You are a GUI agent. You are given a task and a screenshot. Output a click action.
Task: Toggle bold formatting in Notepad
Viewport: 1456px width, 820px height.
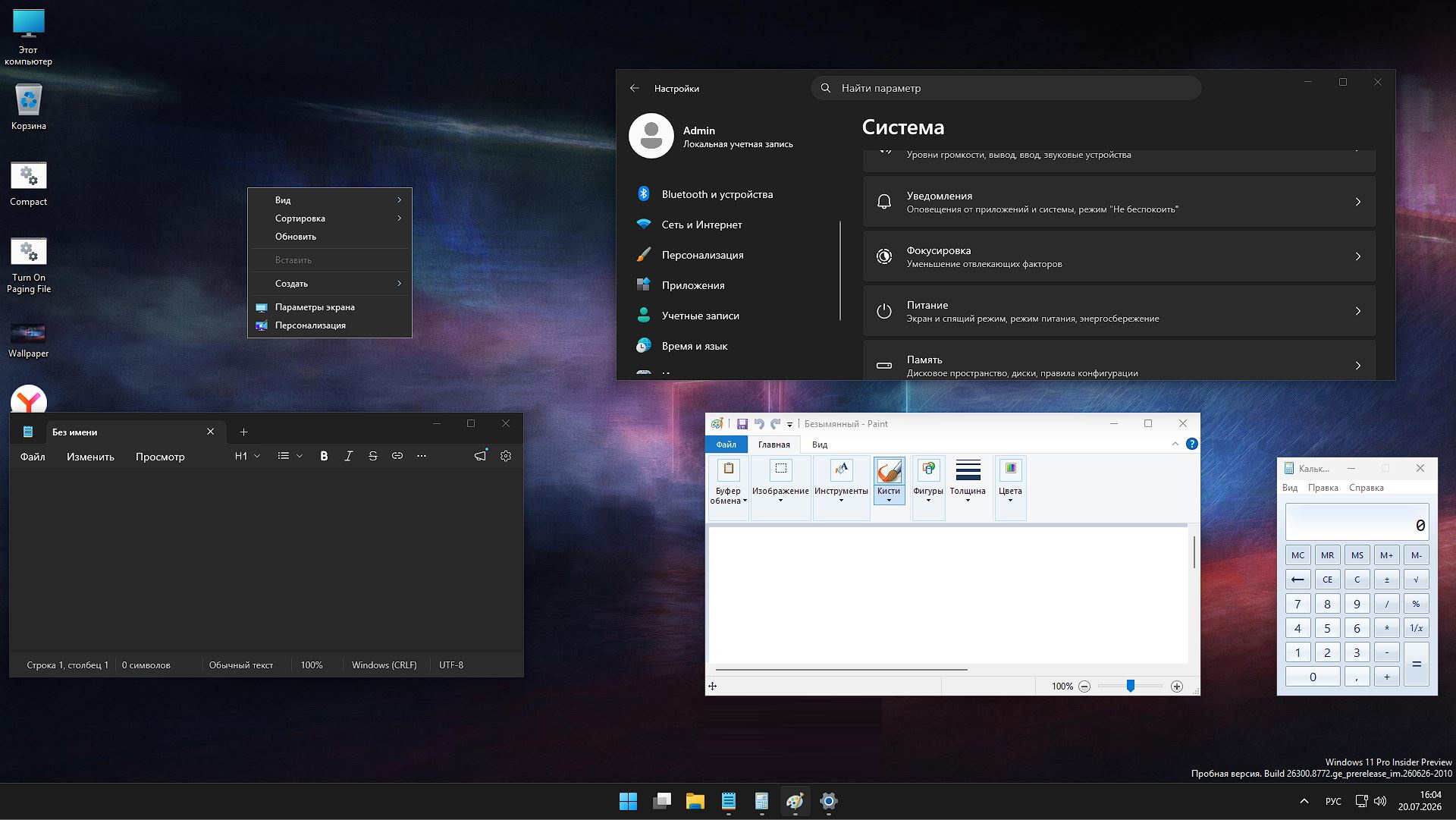[x=324, y=456]
